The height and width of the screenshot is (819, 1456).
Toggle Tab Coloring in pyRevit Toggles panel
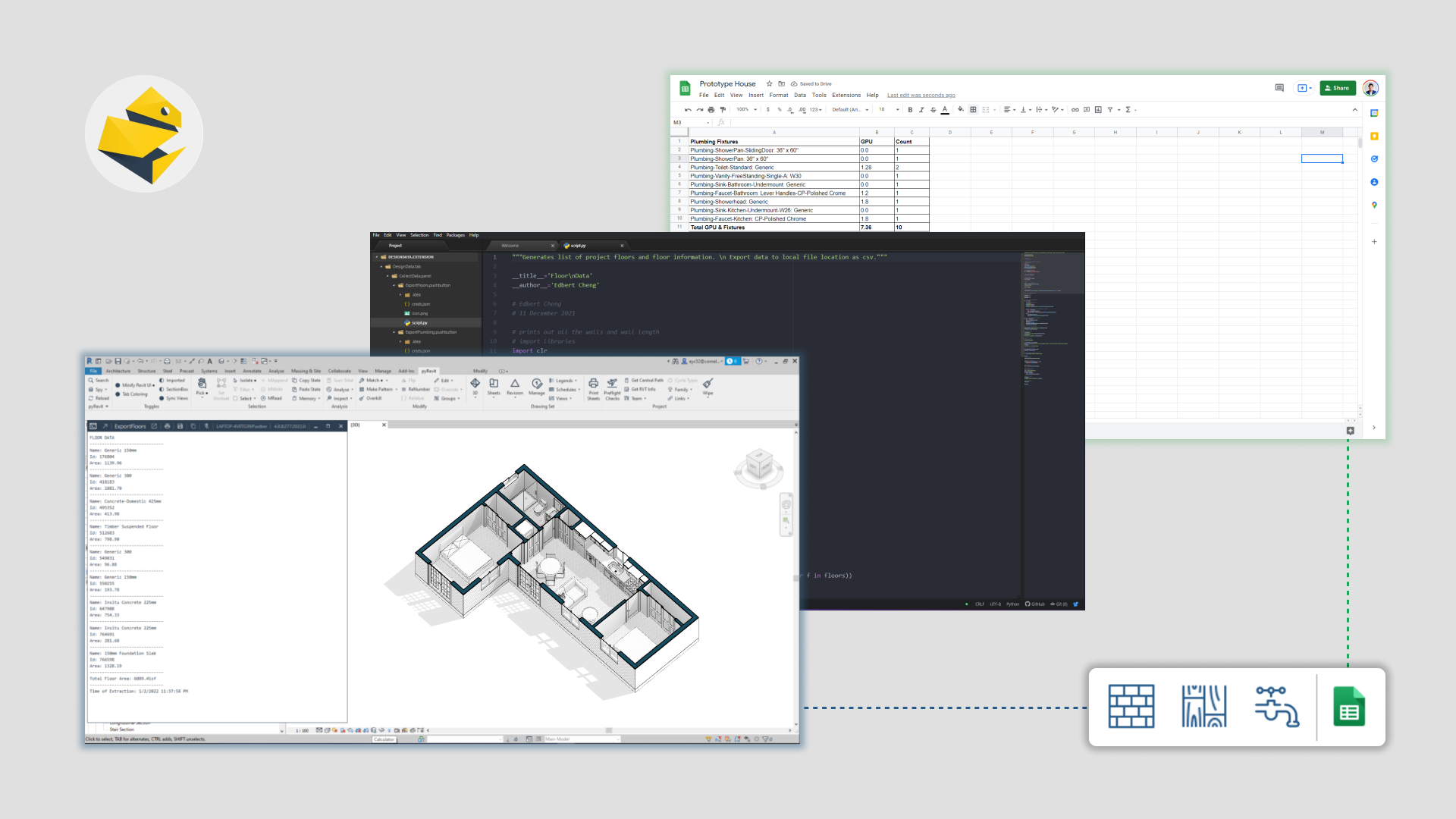[x=132, y=394]
